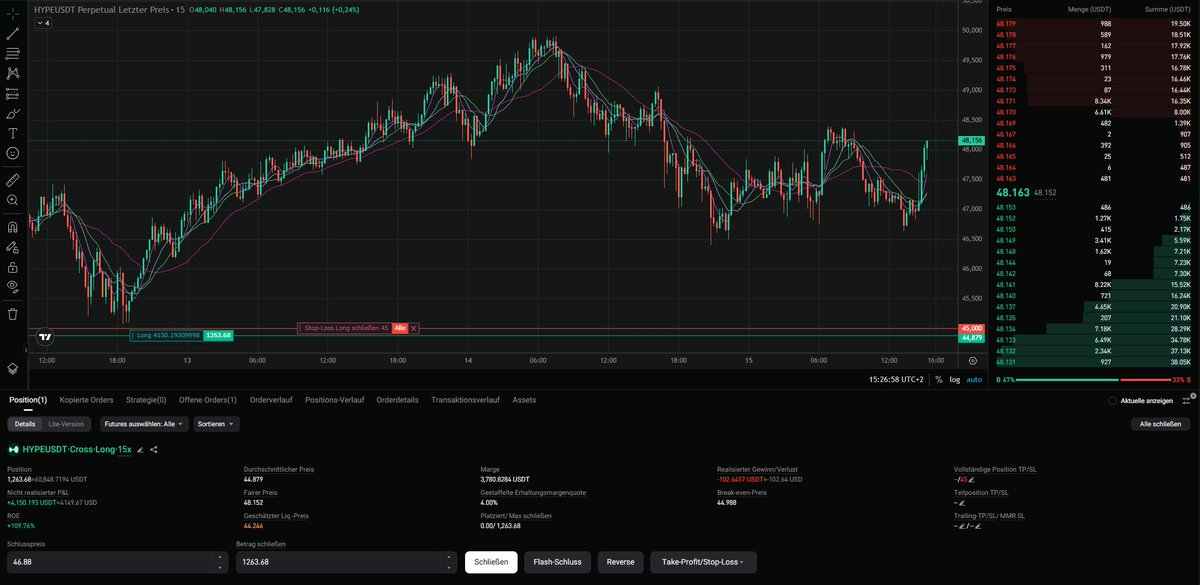Select the XABCD pattern tool
This screenshot has height=585, width=1200.
click(12, 73)
